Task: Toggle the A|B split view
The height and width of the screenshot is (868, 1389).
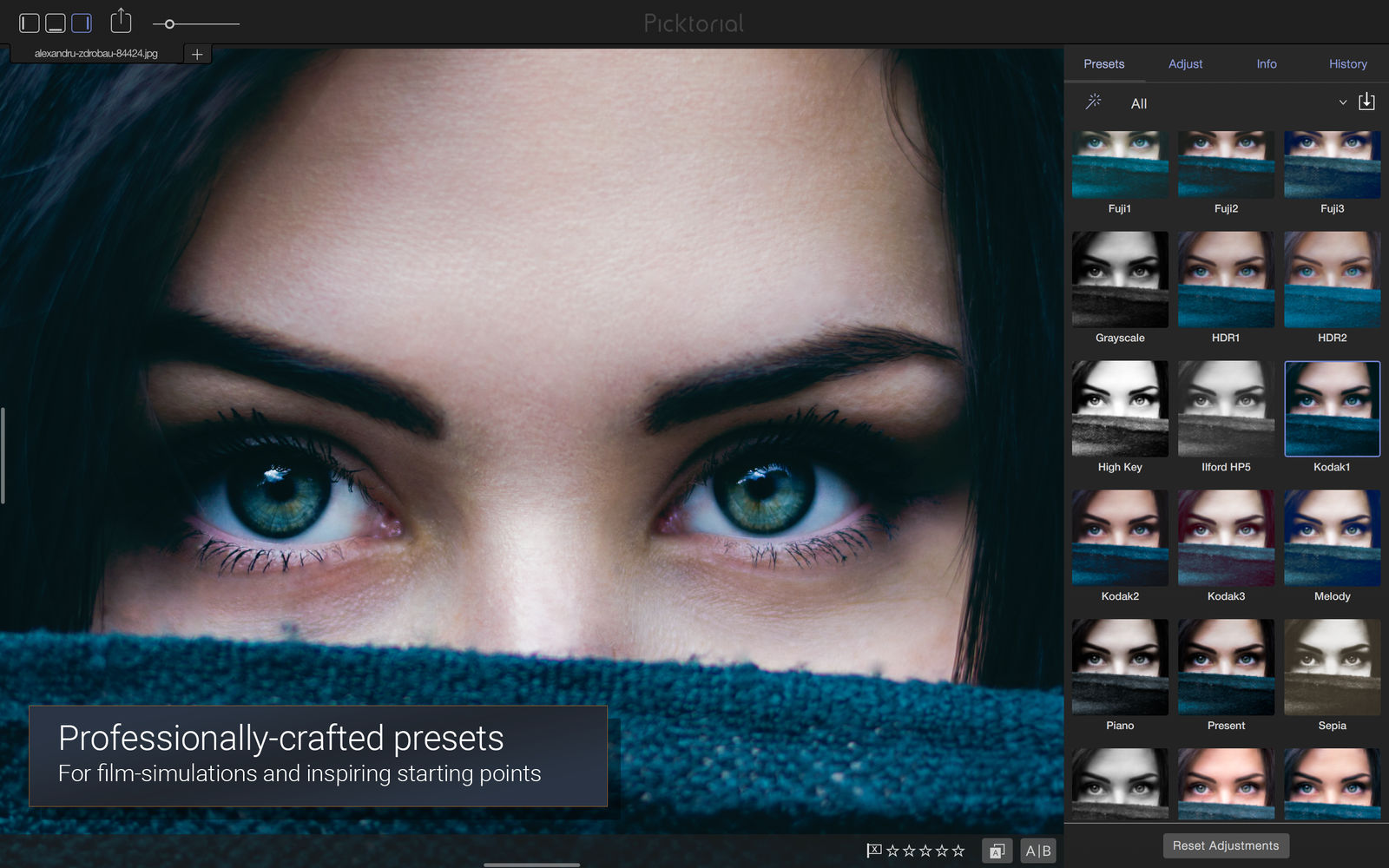Action: tap(1038, 851)
